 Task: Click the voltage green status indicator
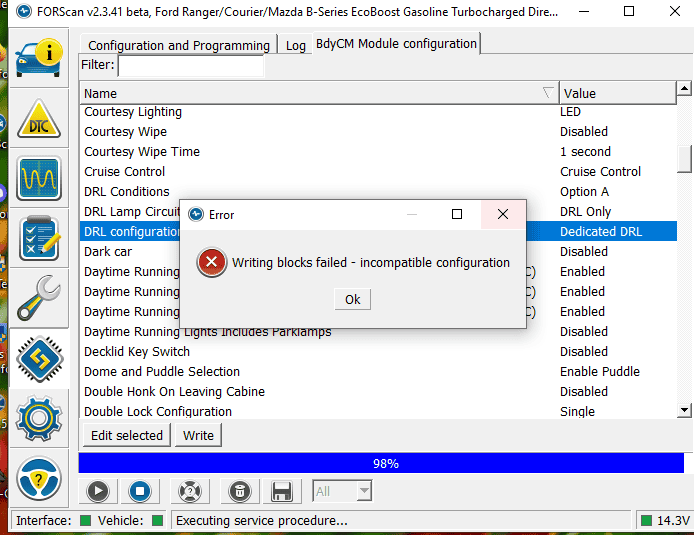coord(646,520)
